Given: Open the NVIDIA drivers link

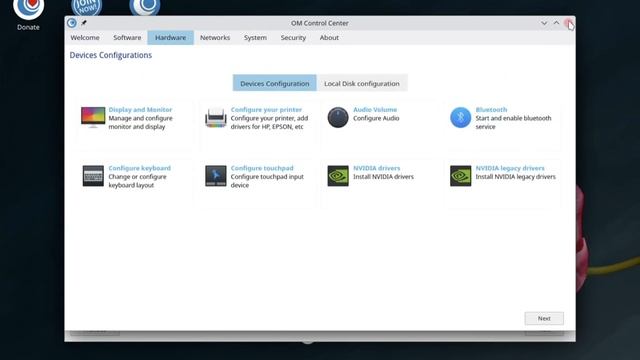Looking at the screenshot, I should tap(377, 168).
